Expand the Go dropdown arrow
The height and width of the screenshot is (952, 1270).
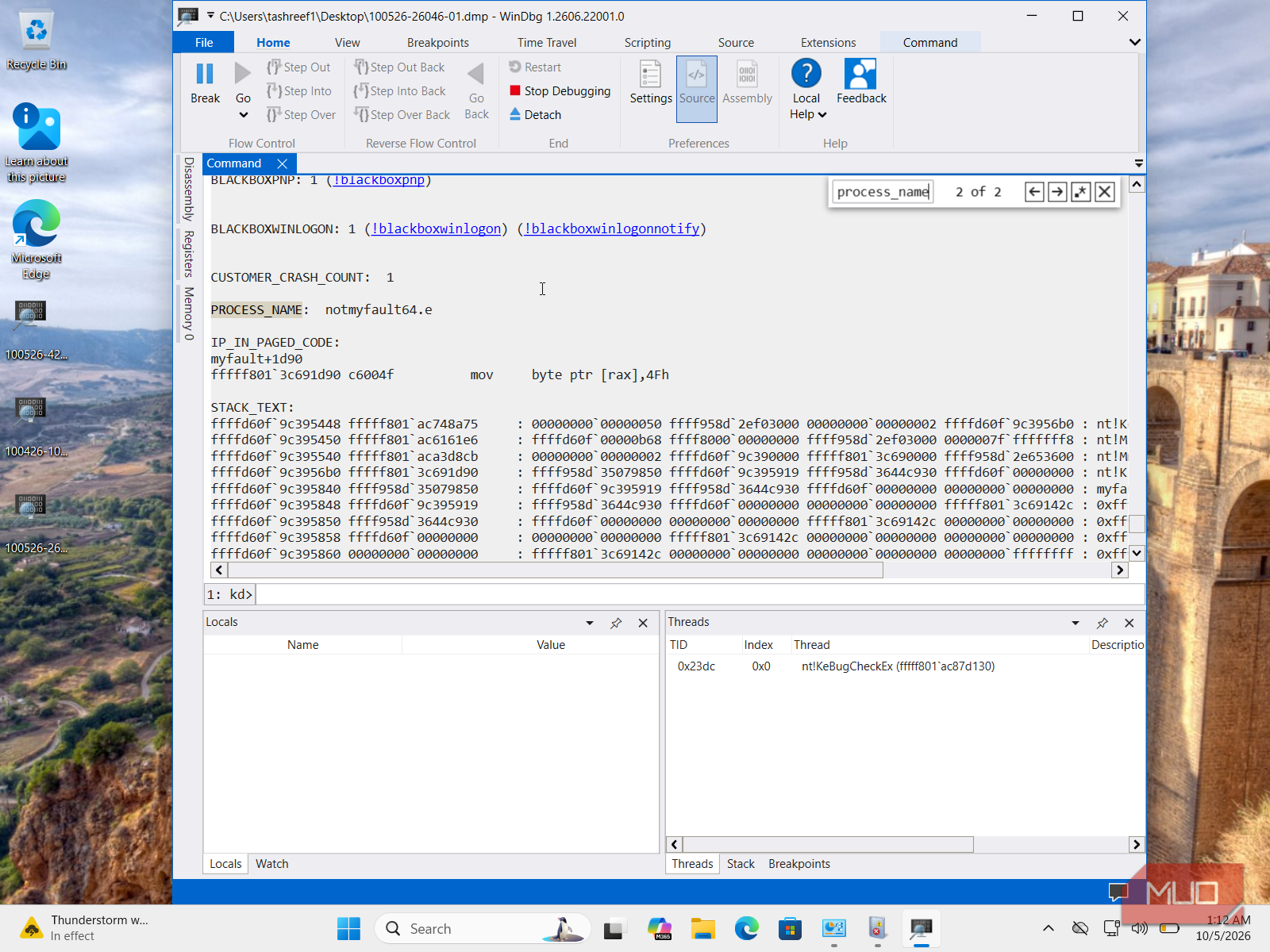click(244, 115)
